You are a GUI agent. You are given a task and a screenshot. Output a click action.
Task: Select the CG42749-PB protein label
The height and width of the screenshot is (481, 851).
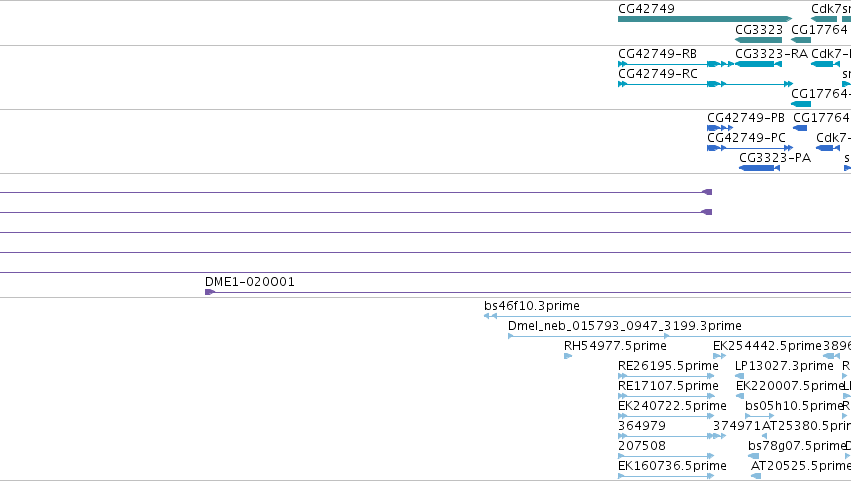[x=746, y=117]
